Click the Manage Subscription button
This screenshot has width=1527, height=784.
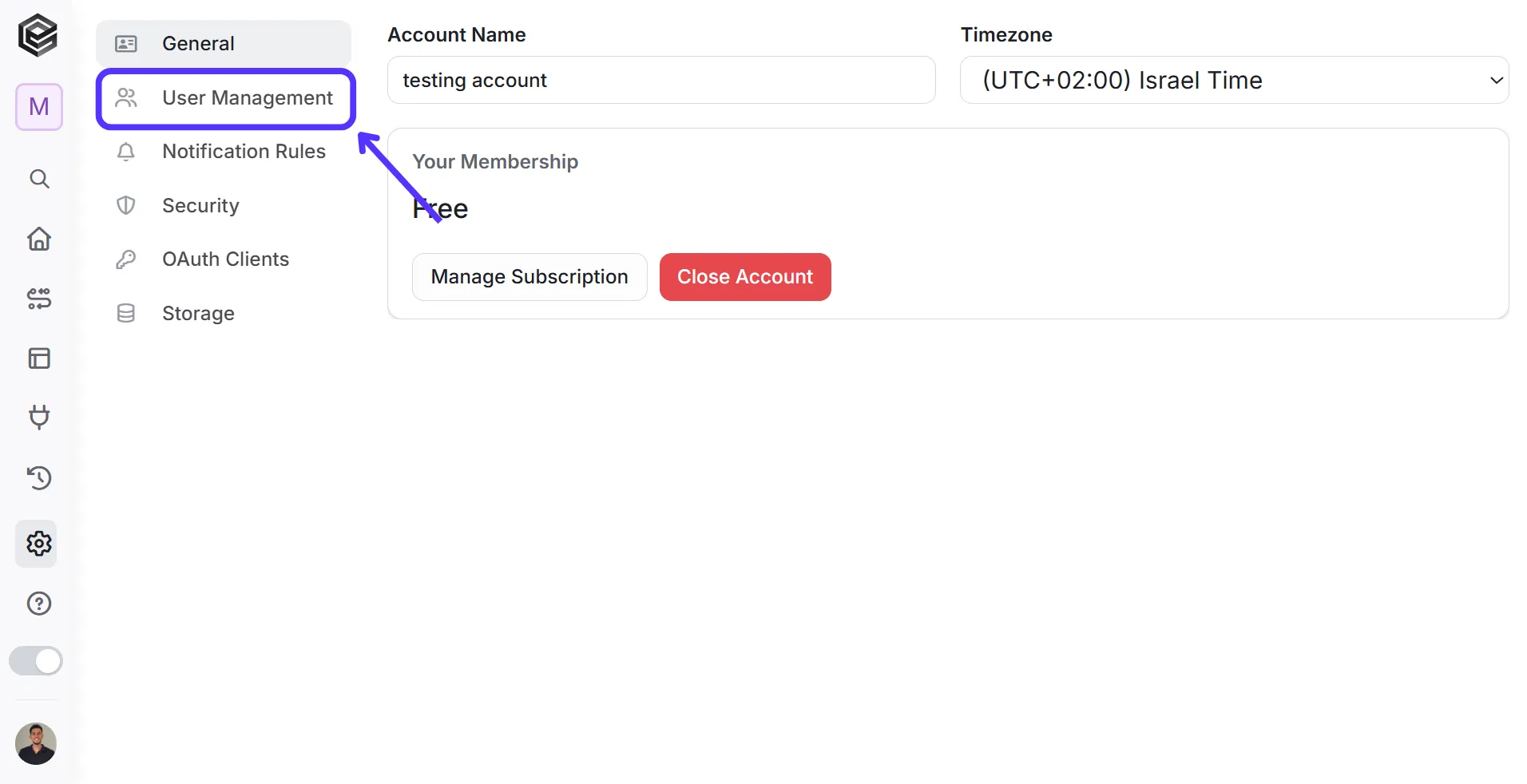click(529, 277)
